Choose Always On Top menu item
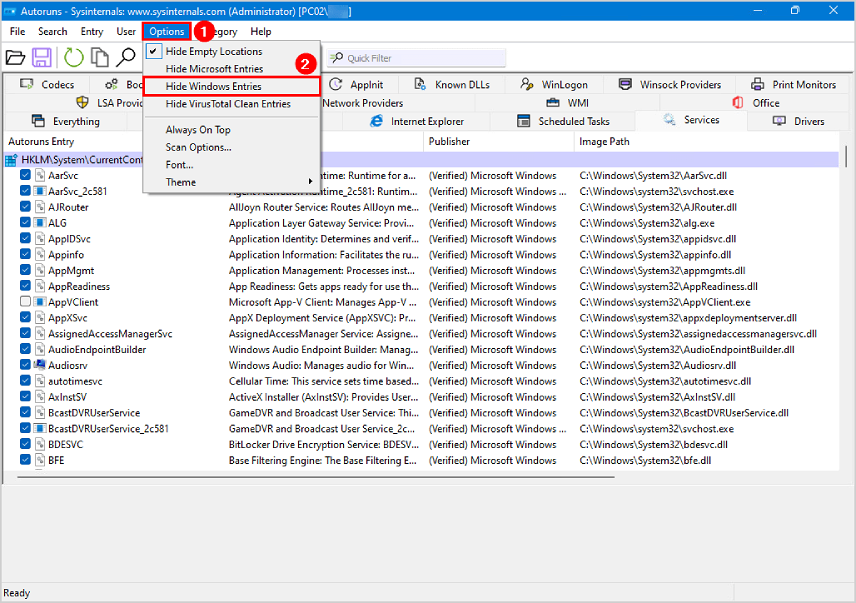The width and height of the screenshot is (856, 603). [231, 130]
